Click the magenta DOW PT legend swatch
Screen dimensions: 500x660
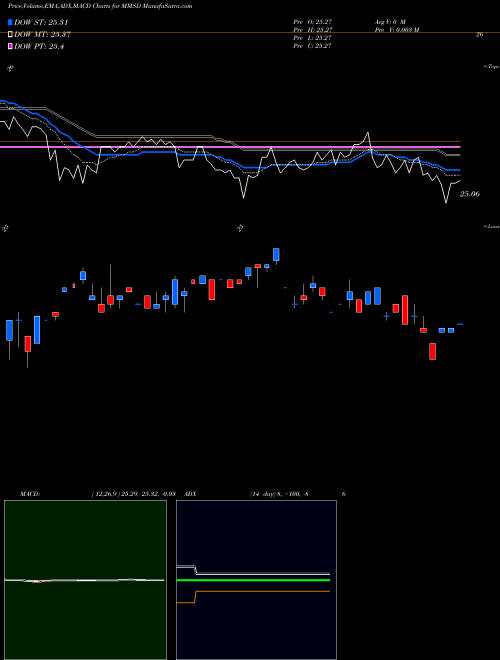click(10, 47)
